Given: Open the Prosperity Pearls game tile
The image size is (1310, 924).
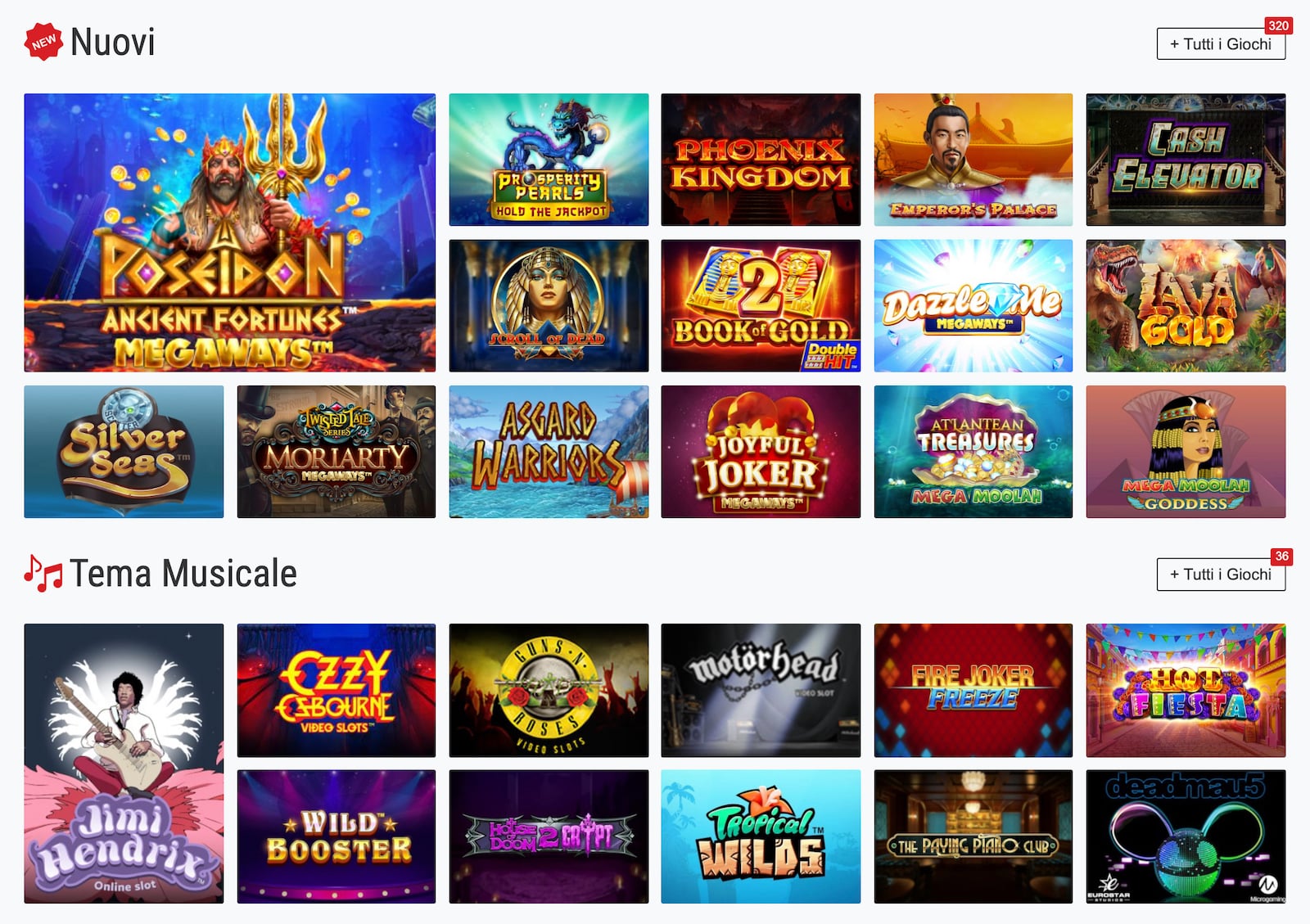Looking at the screenshot, I should (x=549, y=160).
